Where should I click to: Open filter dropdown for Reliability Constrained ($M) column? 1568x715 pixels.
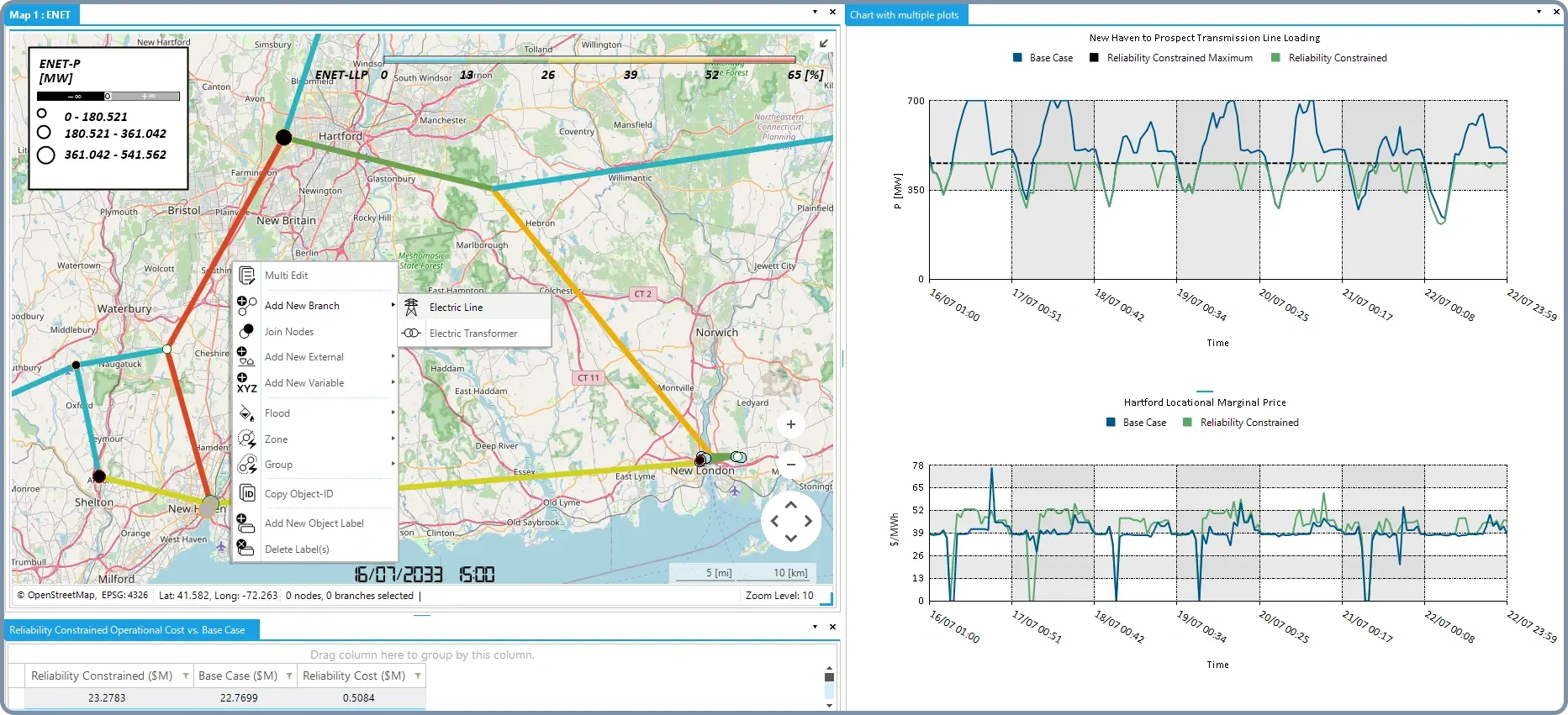tap(185, 676)
